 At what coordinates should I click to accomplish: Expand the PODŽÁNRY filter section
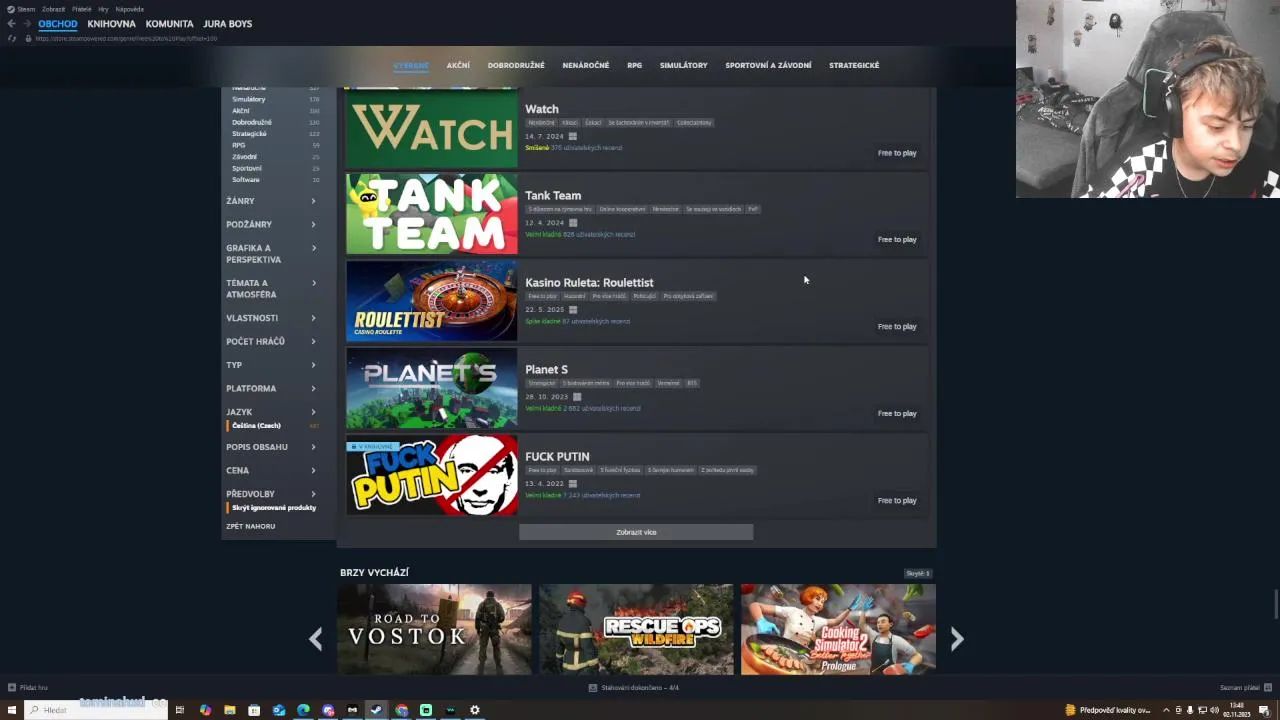[271, 224]
